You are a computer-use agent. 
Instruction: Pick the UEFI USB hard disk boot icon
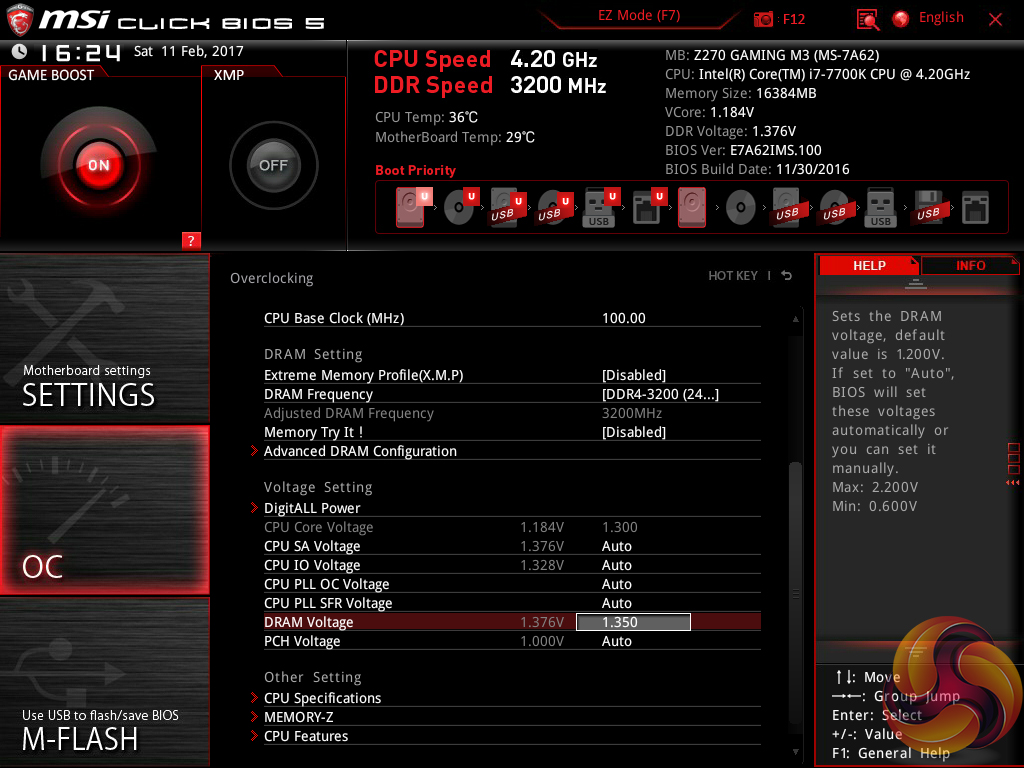pos(507,208)
